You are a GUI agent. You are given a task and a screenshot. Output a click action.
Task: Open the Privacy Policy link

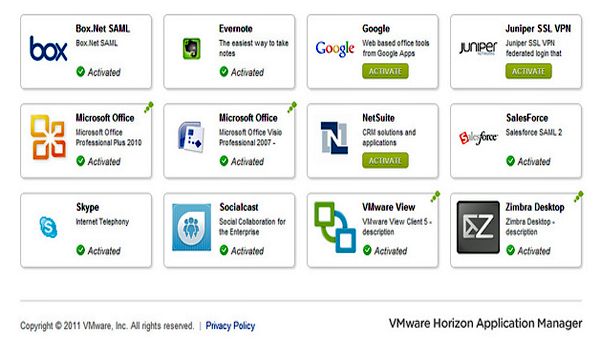[230, 326]
